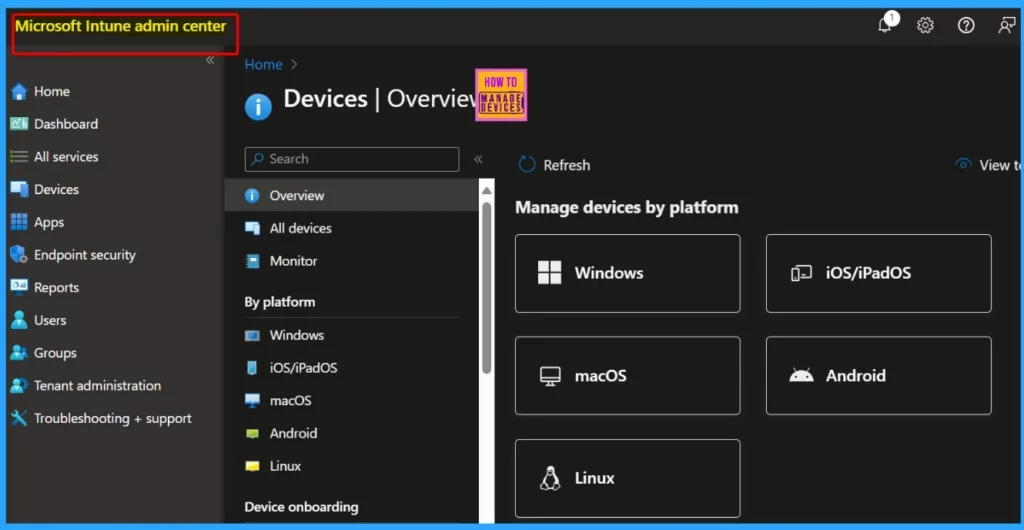This screenshot has height=530, width=1024.
Task: Click Microsoft Intune admin center title
Action: click(121, 27)
